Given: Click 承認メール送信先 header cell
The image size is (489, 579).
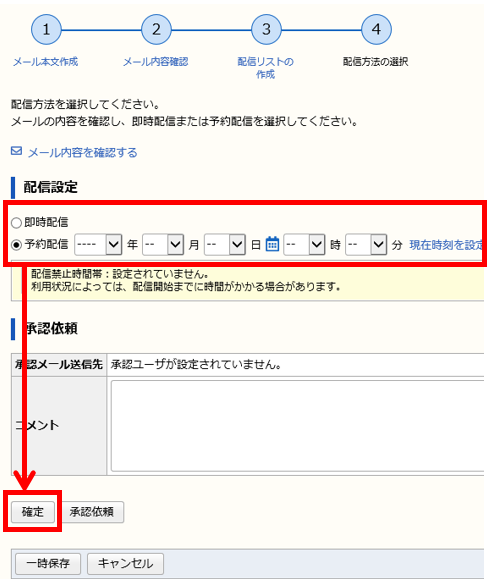Looking at the screenshot, I should tap(59, 365).
